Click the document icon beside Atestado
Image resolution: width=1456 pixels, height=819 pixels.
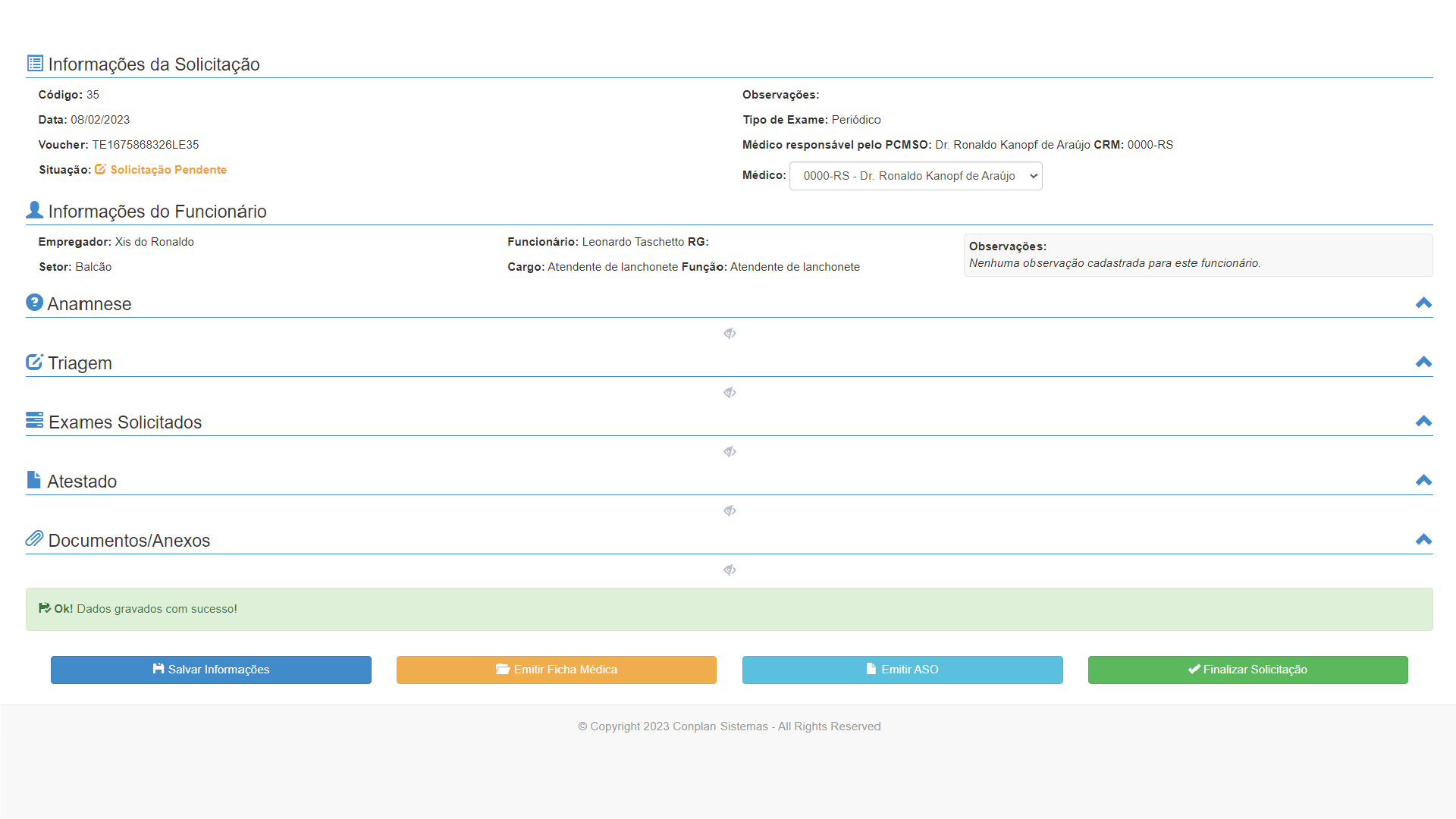click(x=33, y=479)
